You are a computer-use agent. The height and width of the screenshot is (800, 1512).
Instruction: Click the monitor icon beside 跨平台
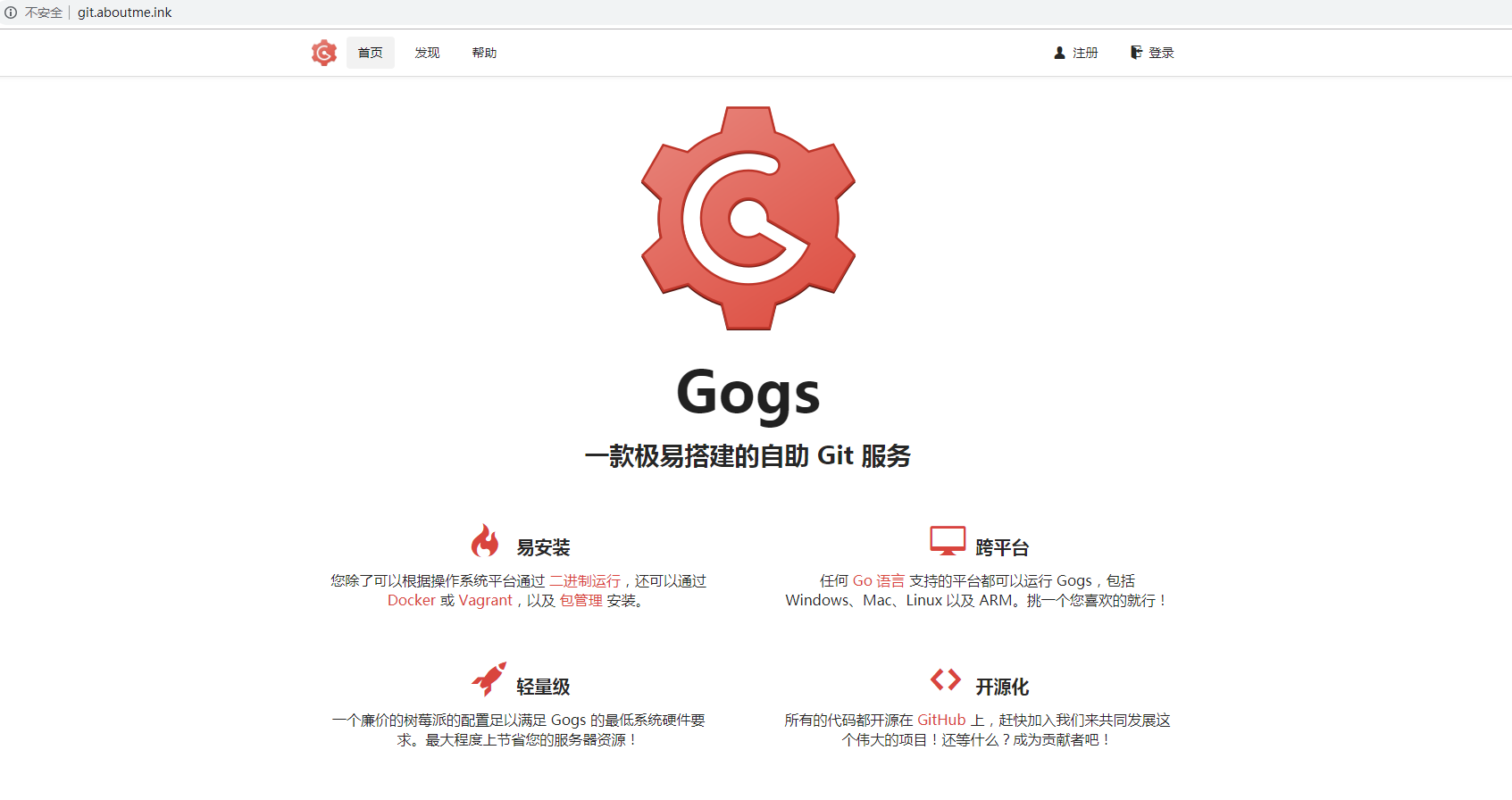click(x=948, y=540)
